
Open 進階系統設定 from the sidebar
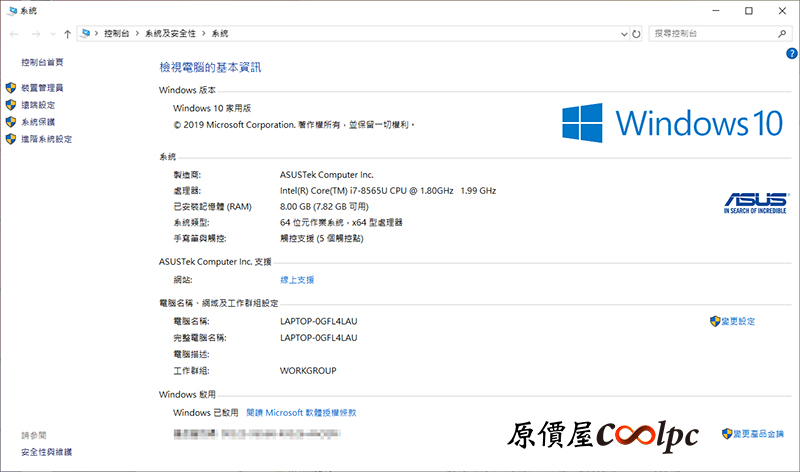[x=46, y=139]
